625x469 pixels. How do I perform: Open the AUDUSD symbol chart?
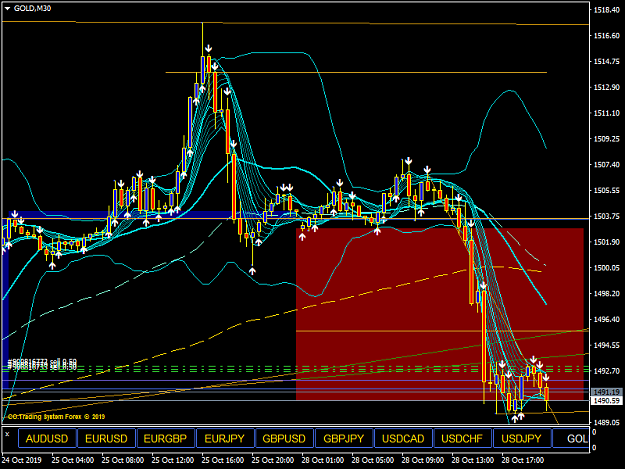pos(47,438)
